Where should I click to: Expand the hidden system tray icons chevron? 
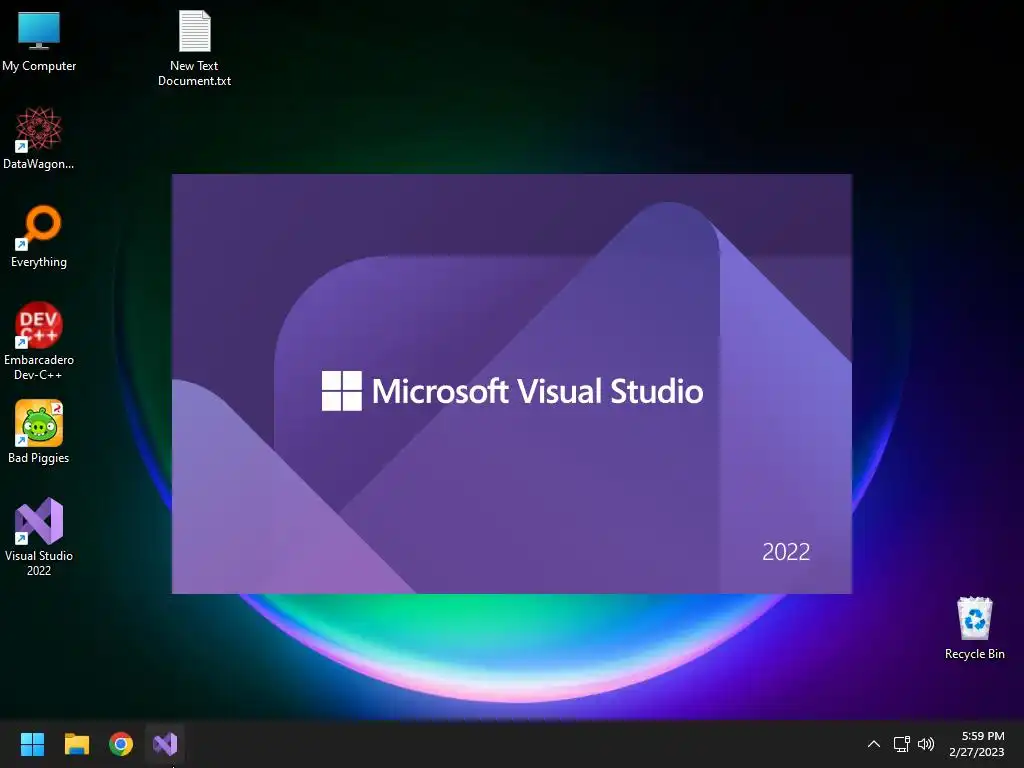coord(874,744)
